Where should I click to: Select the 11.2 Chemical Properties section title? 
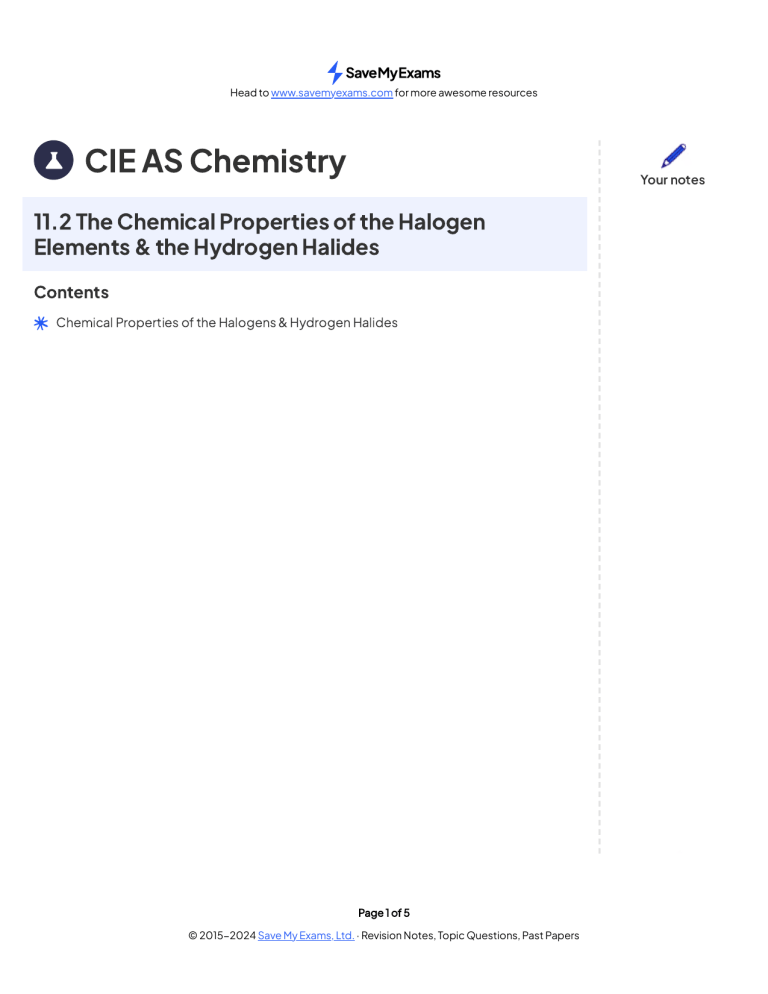(x=259, y=234)
